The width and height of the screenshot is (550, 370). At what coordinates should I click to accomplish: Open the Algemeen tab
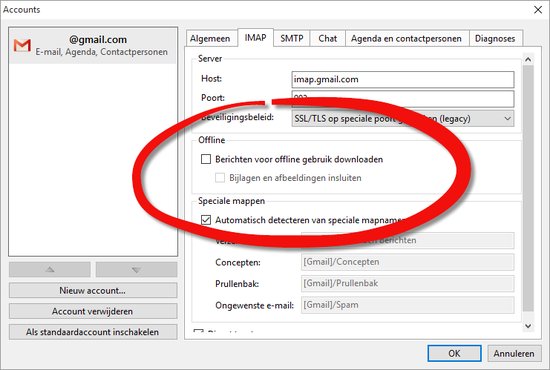[210, 38]
